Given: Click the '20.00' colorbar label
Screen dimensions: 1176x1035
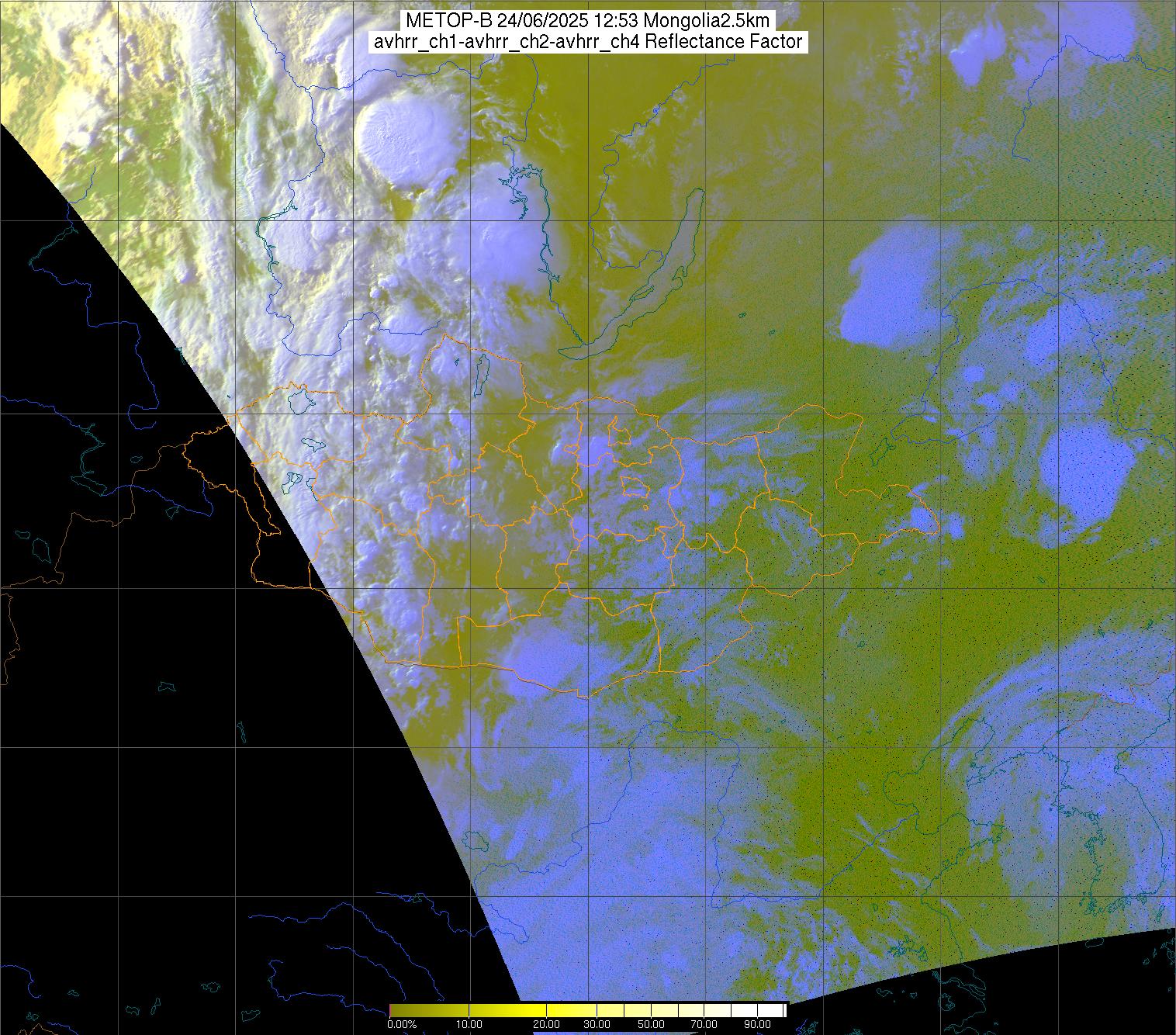Looking at the screenshot, I should point(547,1024).
